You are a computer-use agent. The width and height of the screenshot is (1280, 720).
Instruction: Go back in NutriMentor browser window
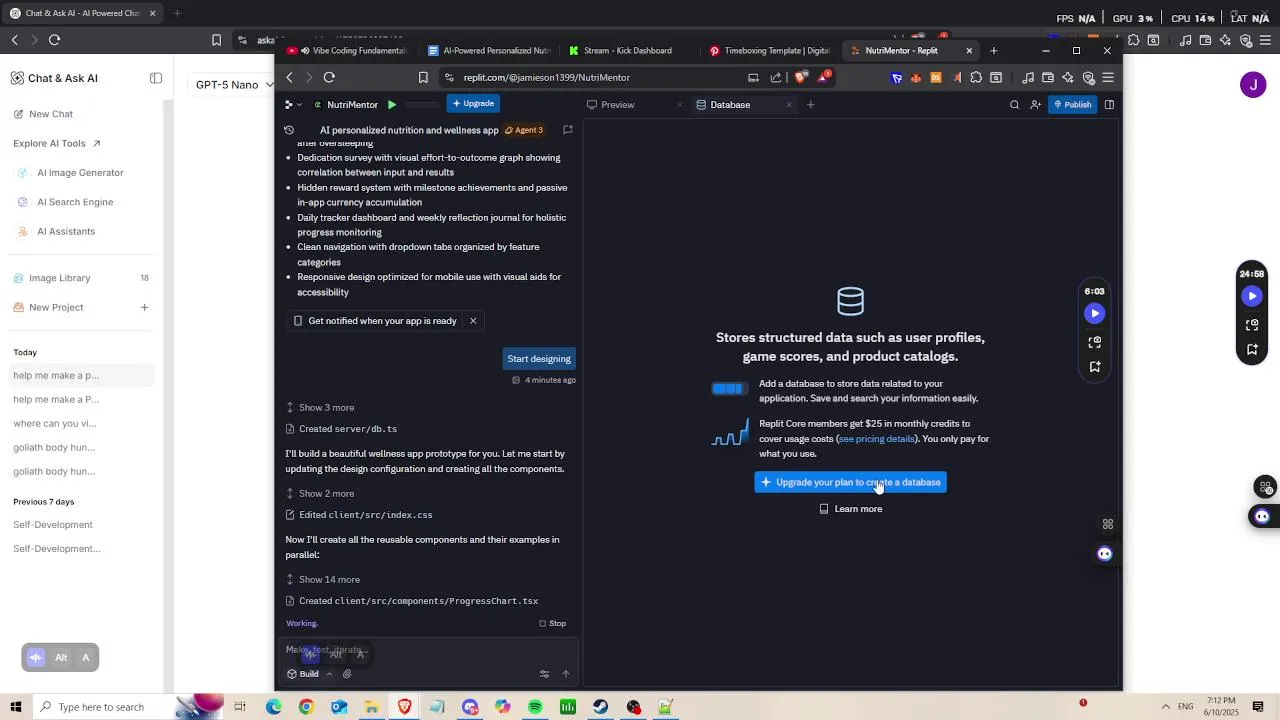[289, 77]
